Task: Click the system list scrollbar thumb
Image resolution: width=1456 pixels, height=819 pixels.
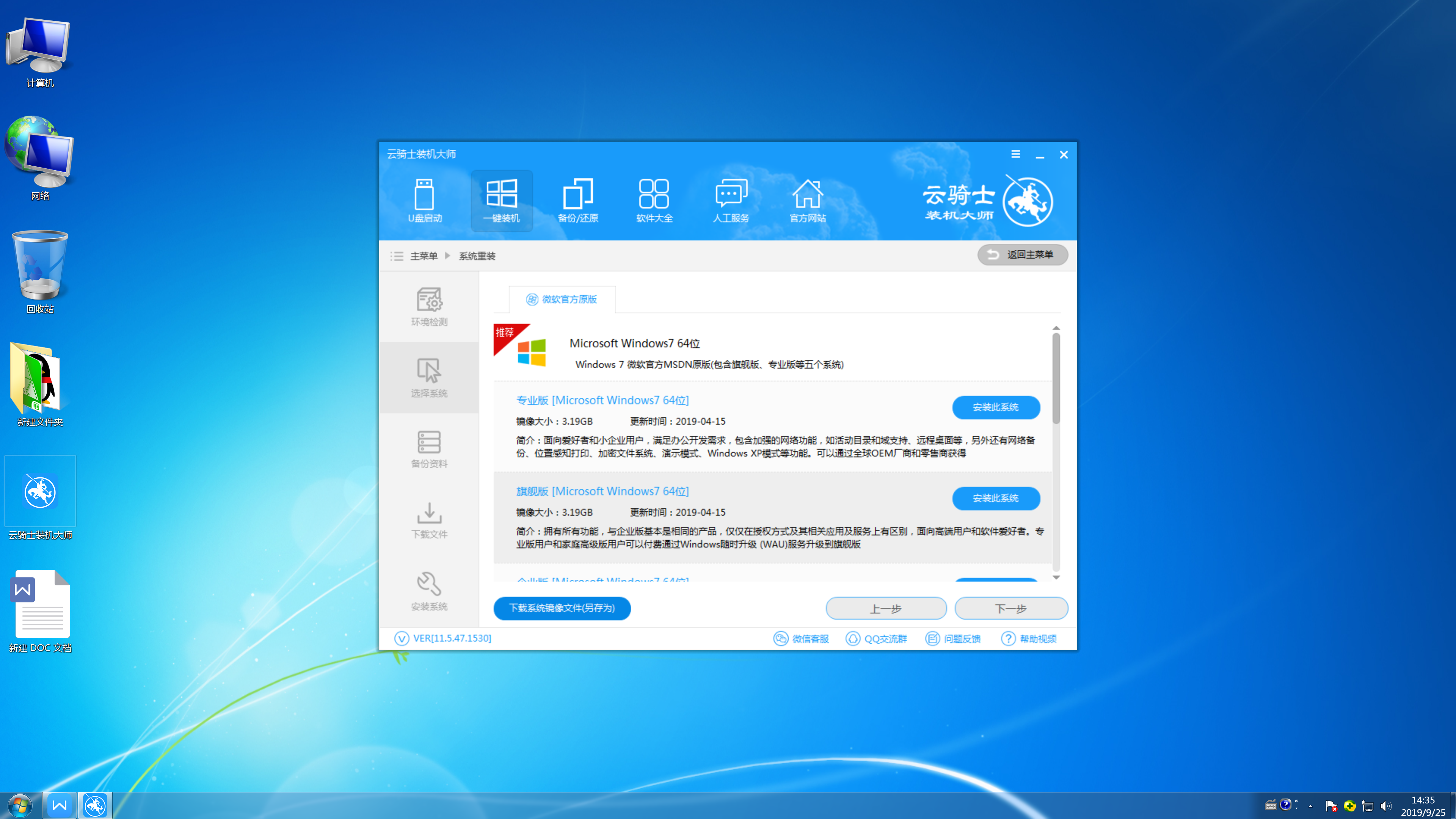Action: [1056, 378]
